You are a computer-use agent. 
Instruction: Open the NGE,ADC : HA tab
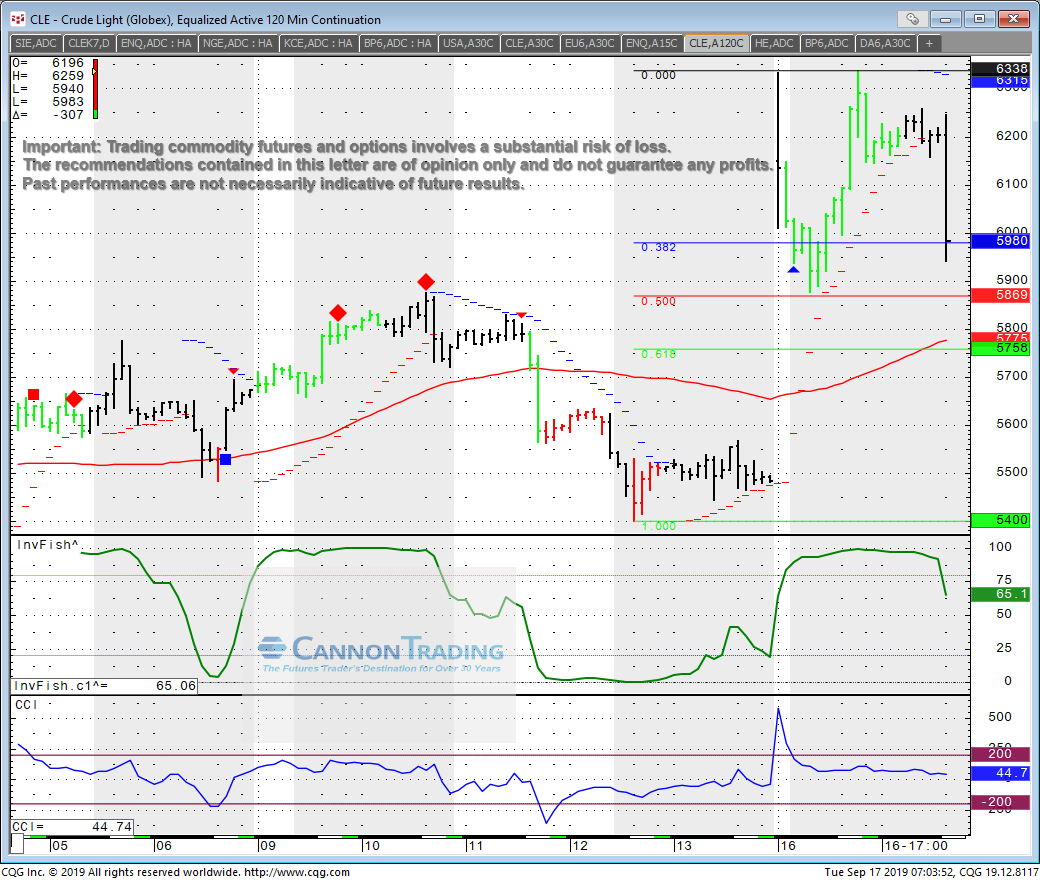tap(237, 43)
